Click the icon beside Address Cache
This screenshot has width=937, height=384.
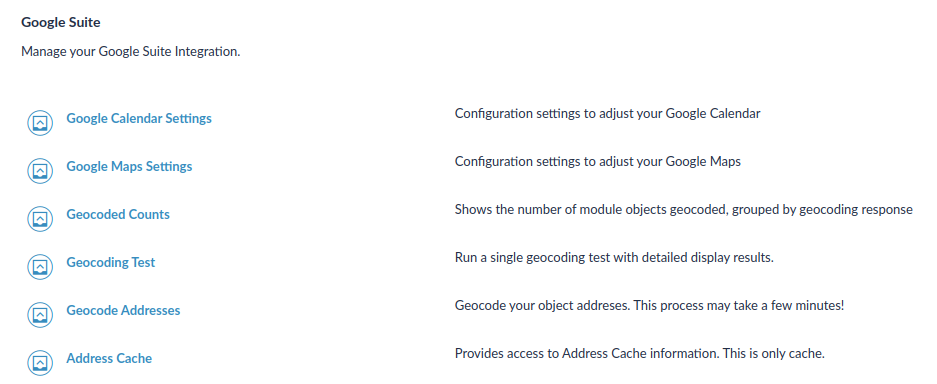click(x=40, y=363)
